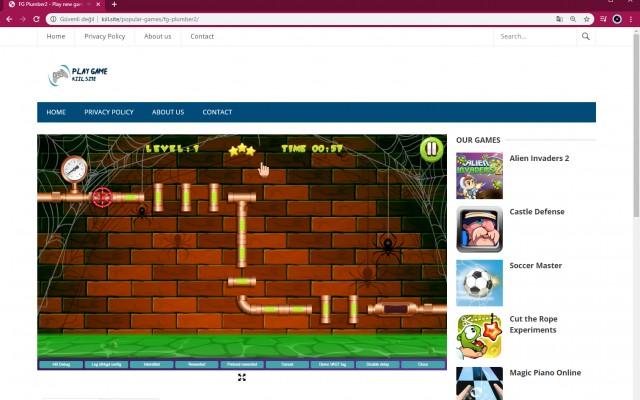The height and width of the screenshot is (400, 640).
Task: Open the Soccer Master title link
Action: tap(536, 266)
